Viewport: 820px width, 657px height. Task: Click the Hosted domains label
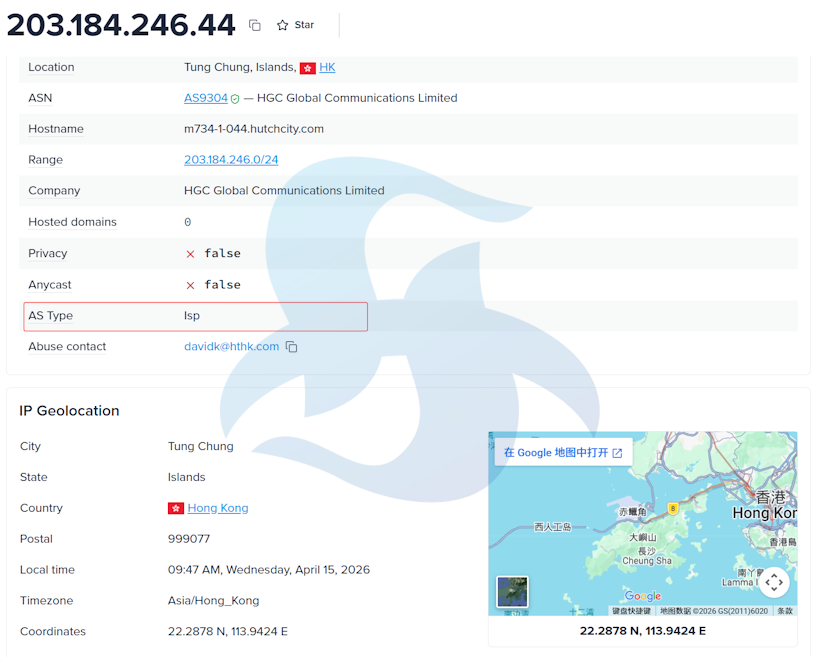pos(72,222)
